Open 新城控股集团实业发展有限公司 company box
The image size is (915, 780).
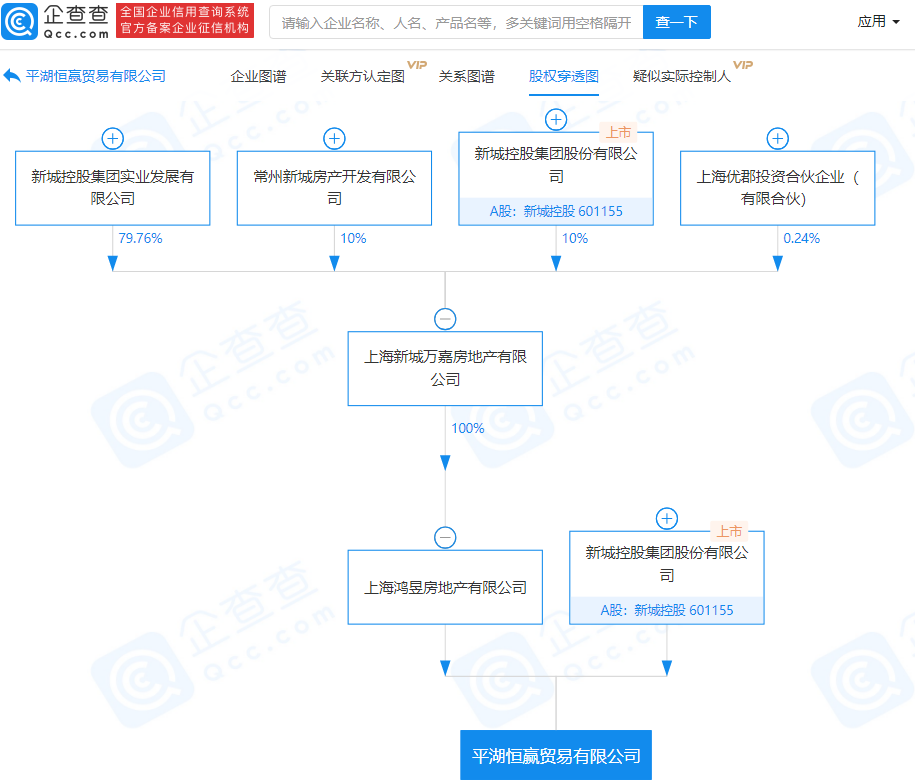pyautogui.click(x=113, y=188)
